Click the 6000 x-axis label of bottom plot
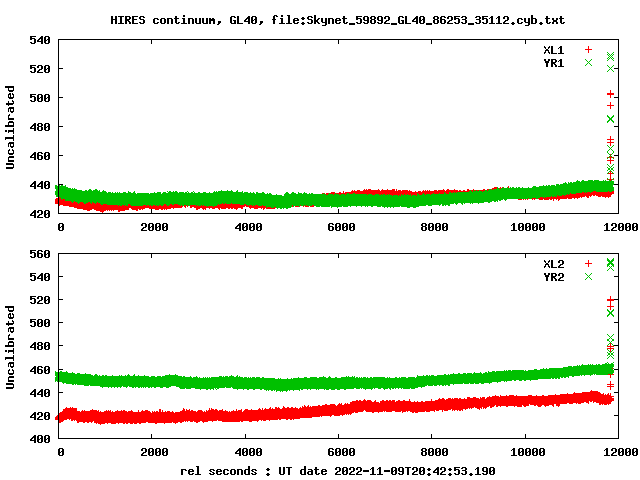Image resolution: width=640 pixels, height=480 pixels. tap(341, 452)
